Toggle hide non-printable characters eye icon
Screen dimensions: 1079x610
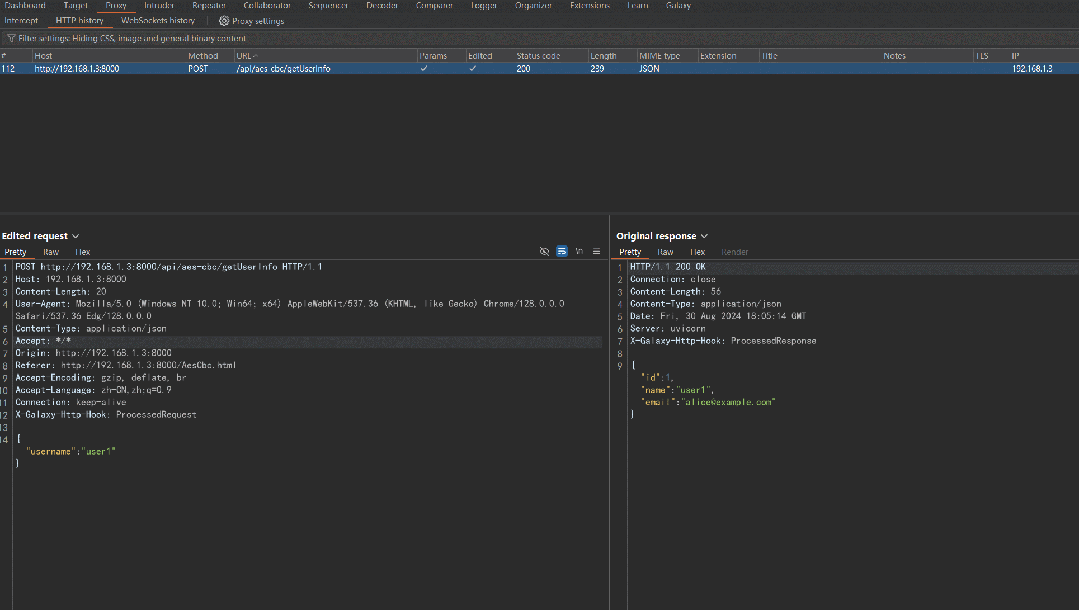pos(544,252)
